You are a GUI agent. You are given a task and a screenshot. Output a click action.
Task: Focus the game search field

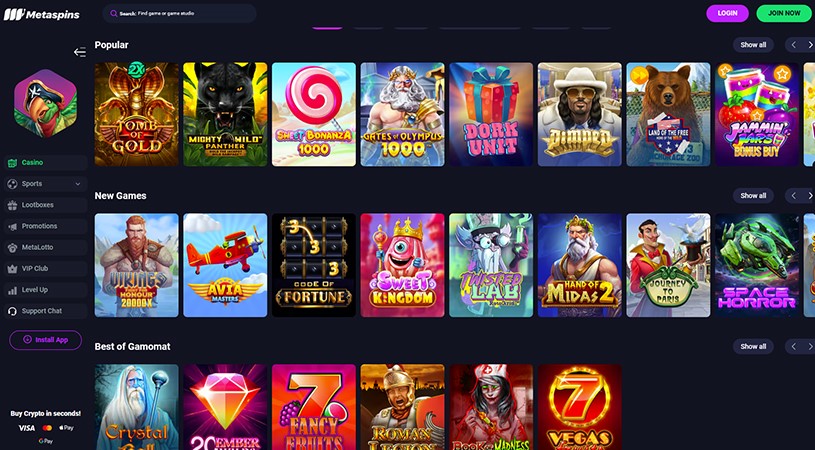179,14
